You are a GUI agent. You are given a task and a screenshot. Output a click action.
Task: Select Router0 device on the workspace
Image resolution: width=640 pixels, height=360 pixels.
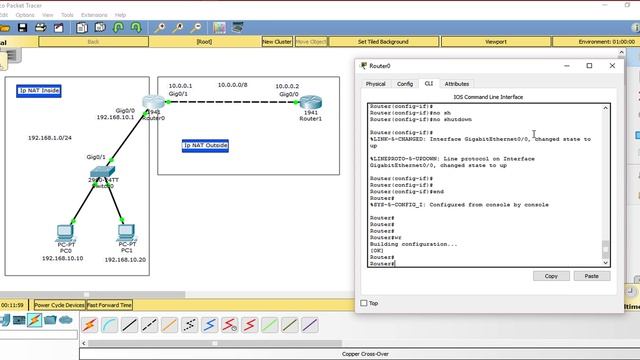click(153, 102)
